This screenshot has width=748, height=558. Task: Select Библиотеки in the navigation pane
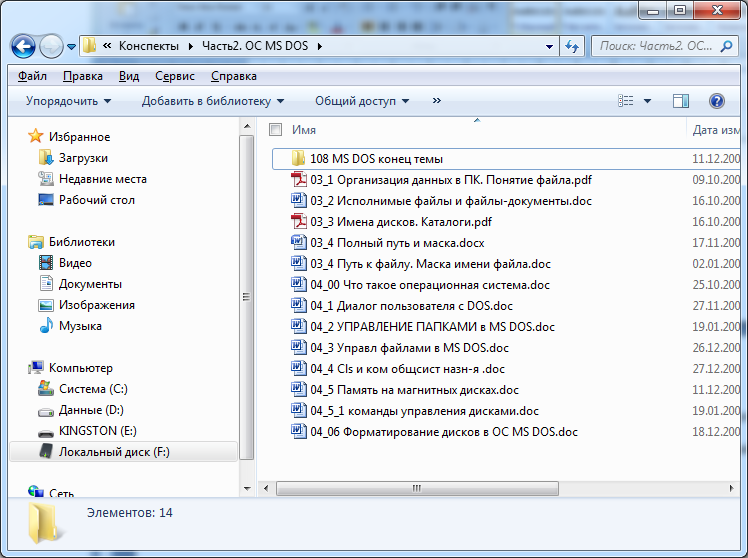[82, 242]
